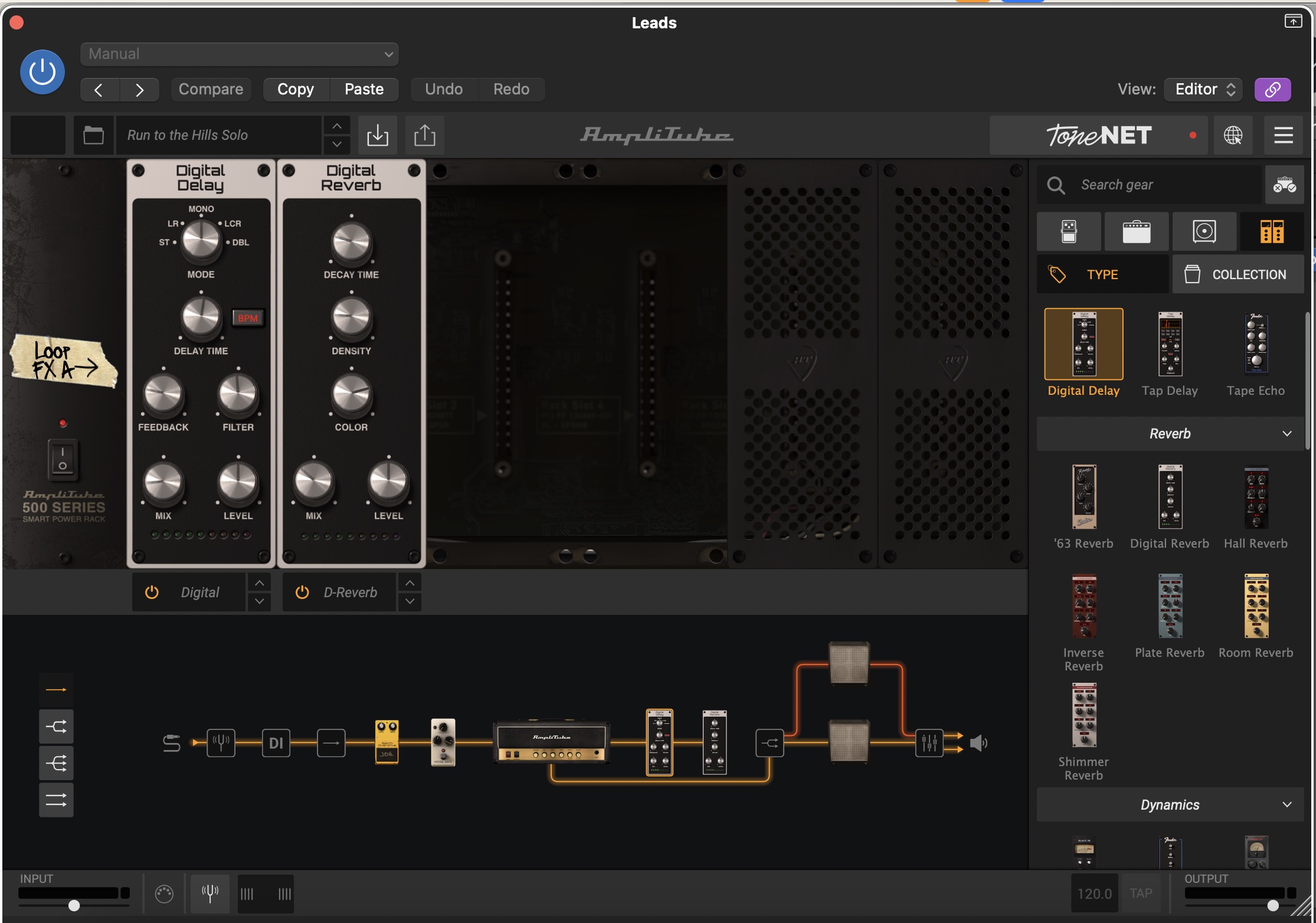Select the Digital Delay gear thumbnail
1316x923 pixels.
tap(1083, 344)
